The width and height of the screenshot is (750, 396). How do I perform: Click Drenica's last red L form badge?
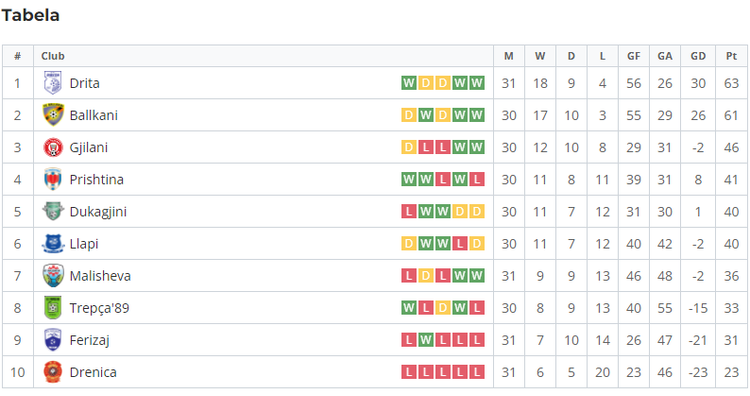pyautogui.click(x=476, y=372)
